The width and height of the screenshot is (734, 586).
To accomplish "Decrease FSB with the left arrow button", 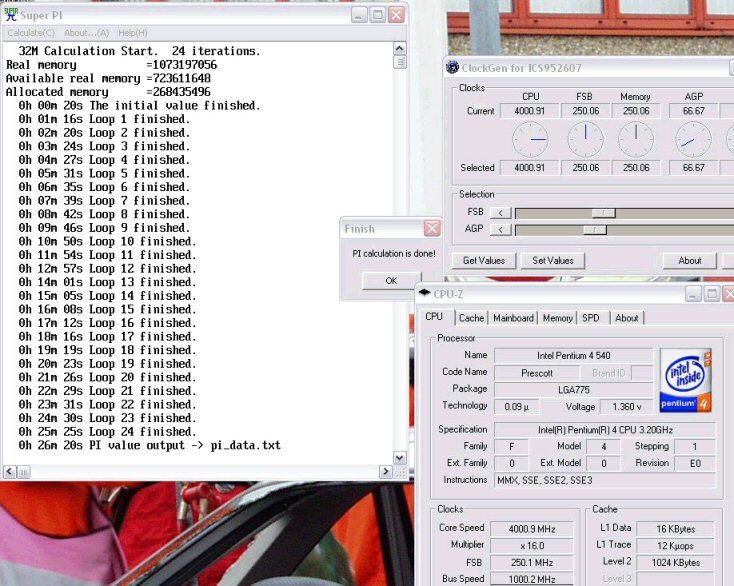I will tap(500, 213).
